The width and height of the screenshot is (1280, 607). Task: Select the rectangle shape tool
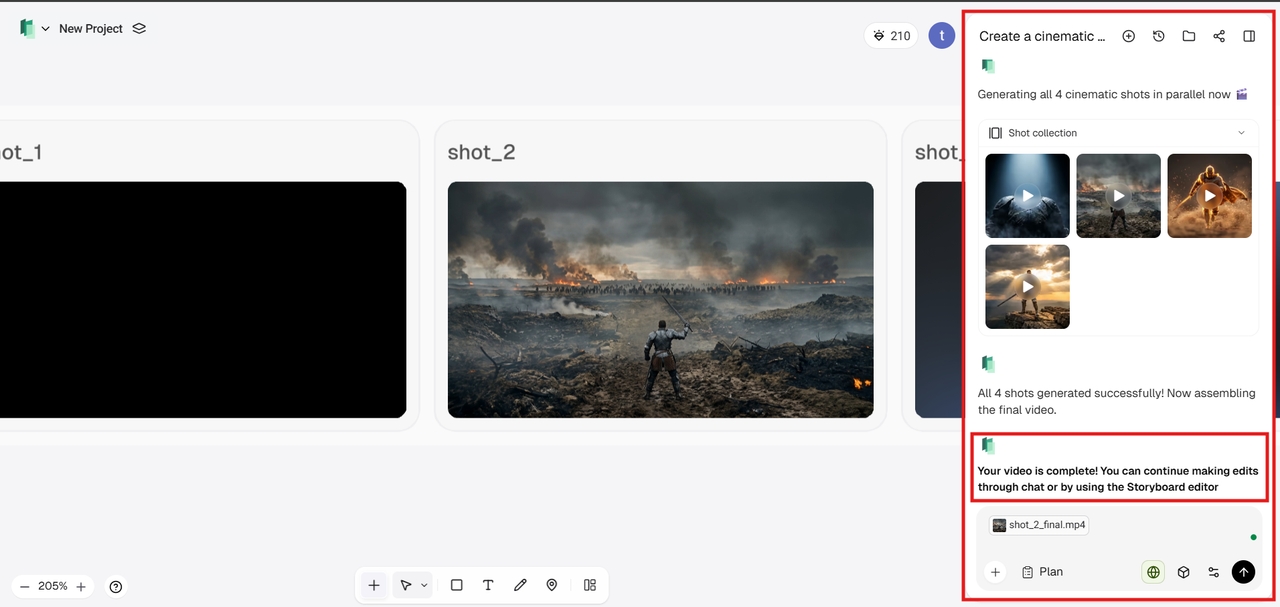(x=456, y=585)
